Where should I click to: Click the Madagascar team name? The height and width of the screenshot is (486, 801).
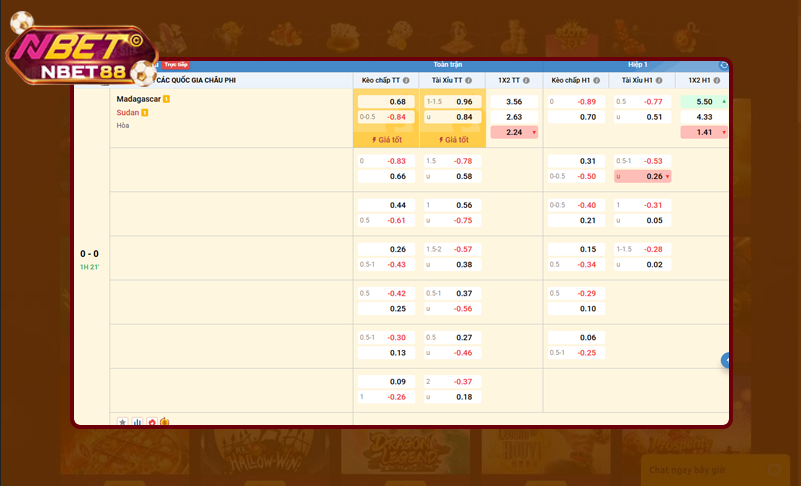pyautogui.click(x=137, y=99)
